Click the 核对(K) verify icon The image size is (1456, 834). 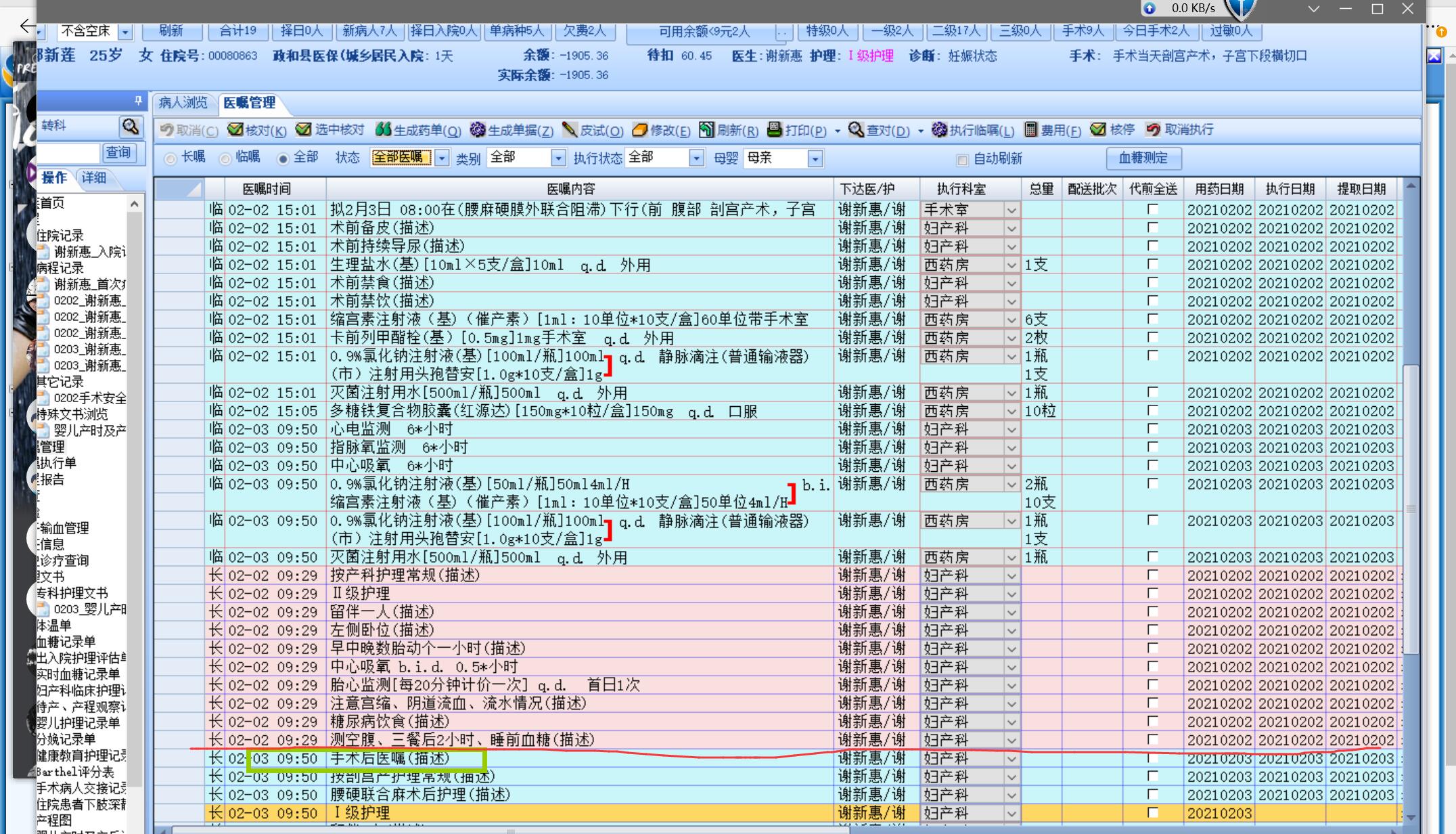coord(235,129)
